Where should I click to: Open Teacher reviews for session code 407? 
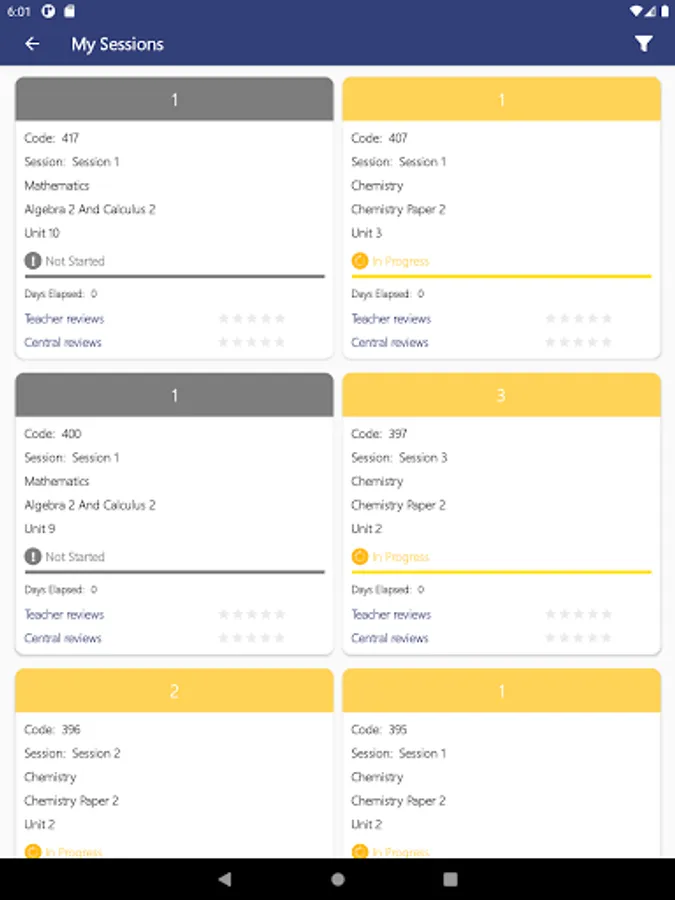pyautogui.click(x=391, y=319)
